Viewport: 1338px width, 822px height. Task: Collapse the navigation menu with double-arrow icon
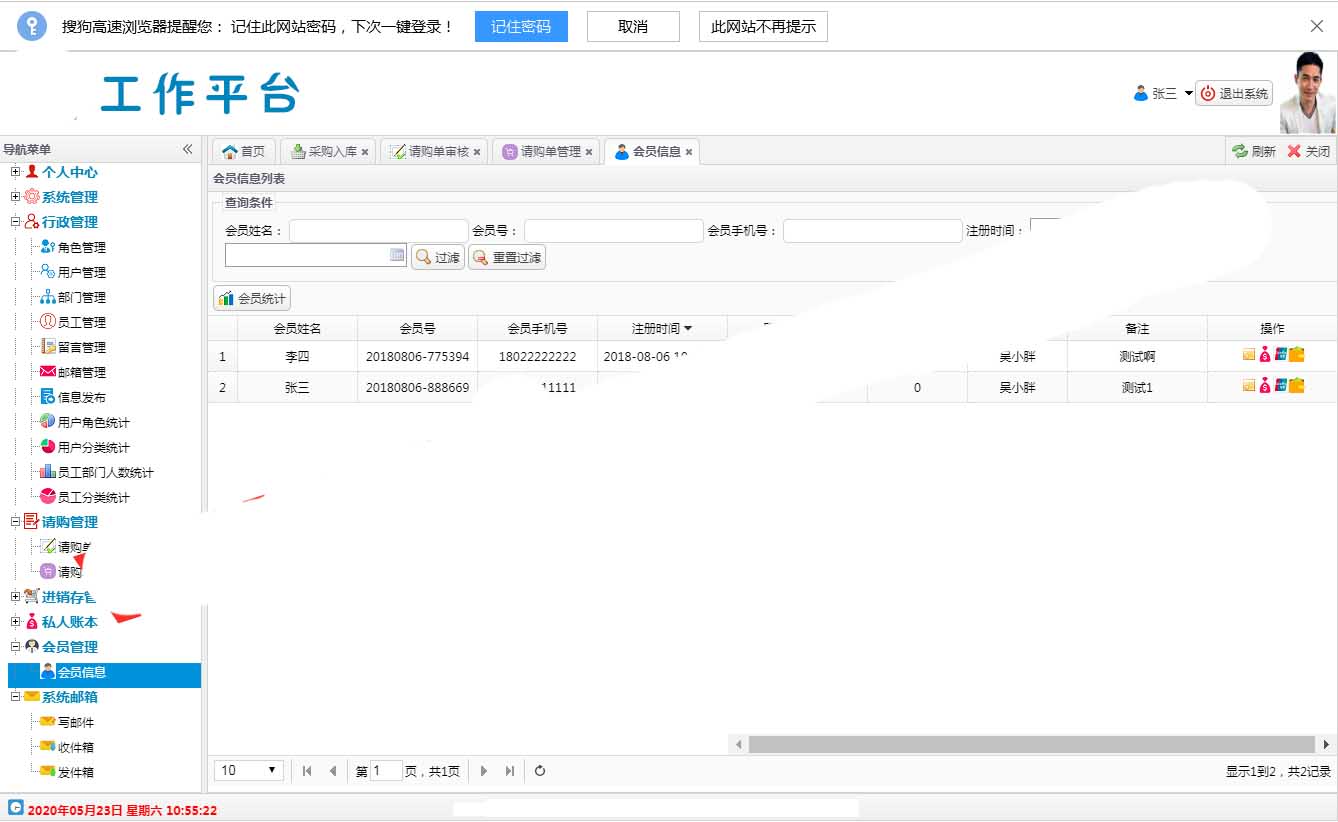coord(187,149)
